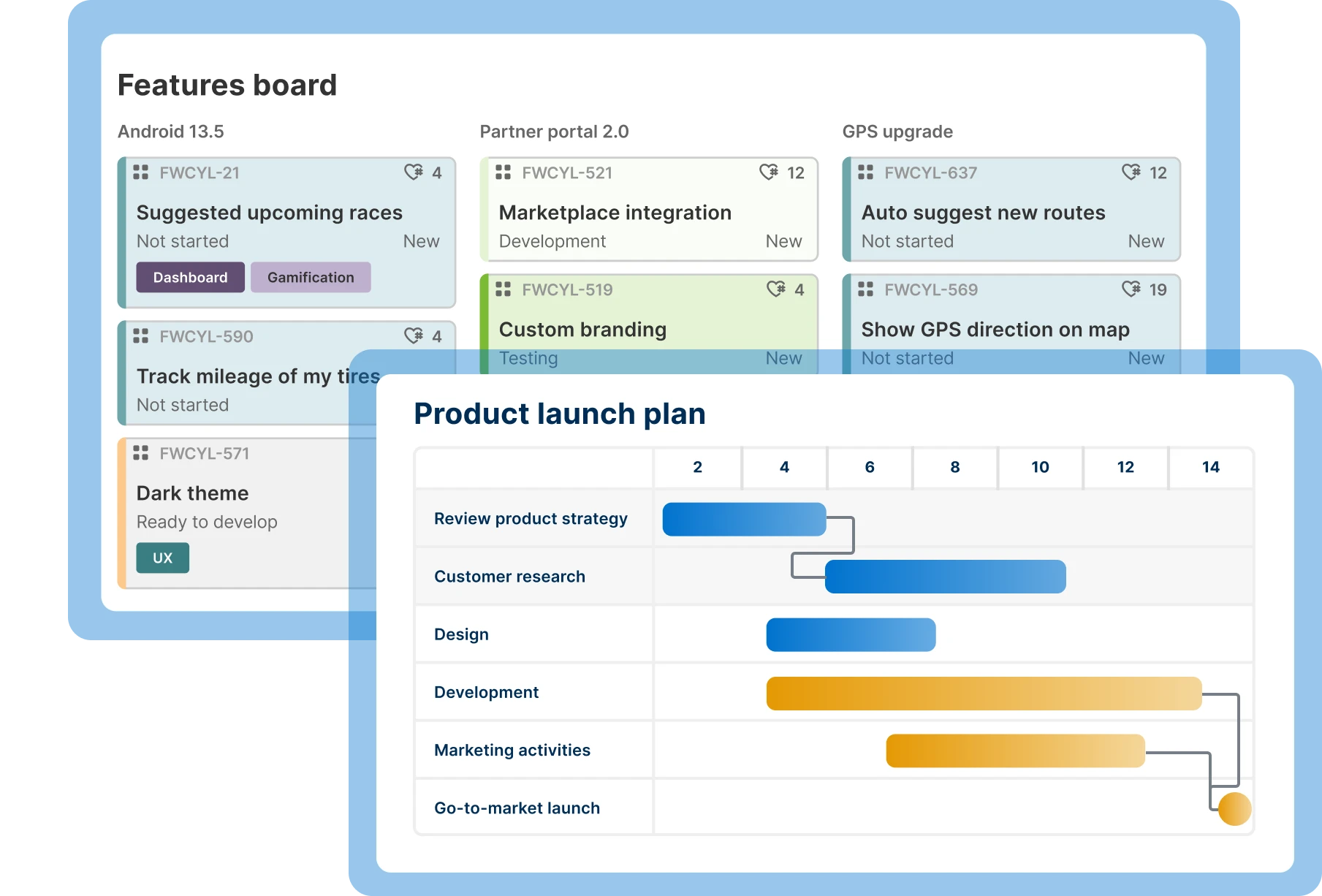Click Ready to develop status on Dark theme
1322x896 pixels.
click(207, 522)
